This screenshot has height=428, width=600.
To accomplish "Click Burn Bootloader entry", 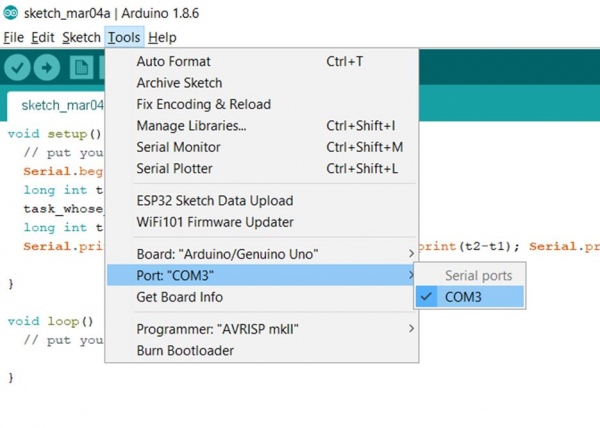I will (185, 351).
